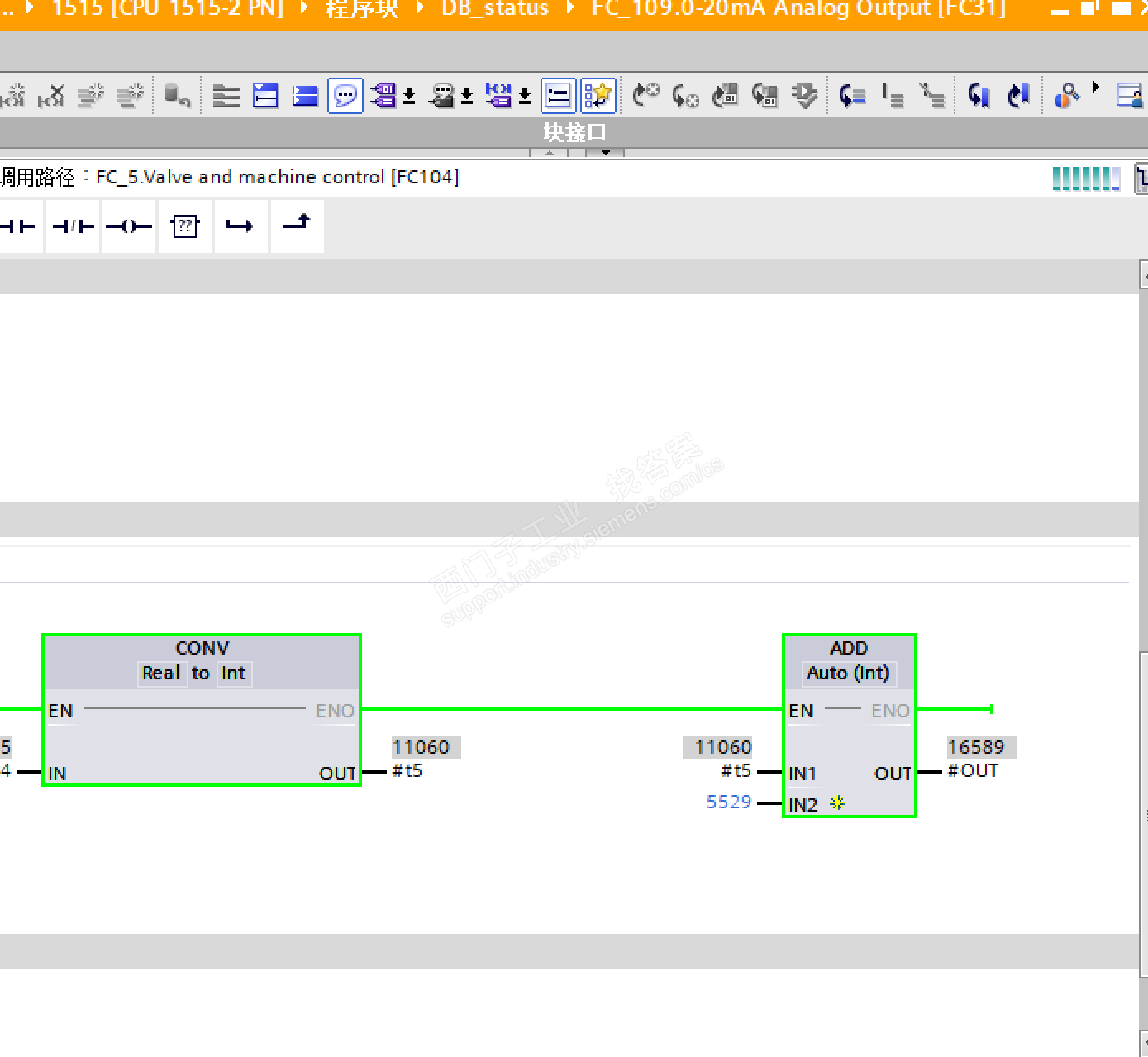Toggle network comments speech bubble button
The height and width of the screenshot is (1057, 1148).
(x=345, y=96)
